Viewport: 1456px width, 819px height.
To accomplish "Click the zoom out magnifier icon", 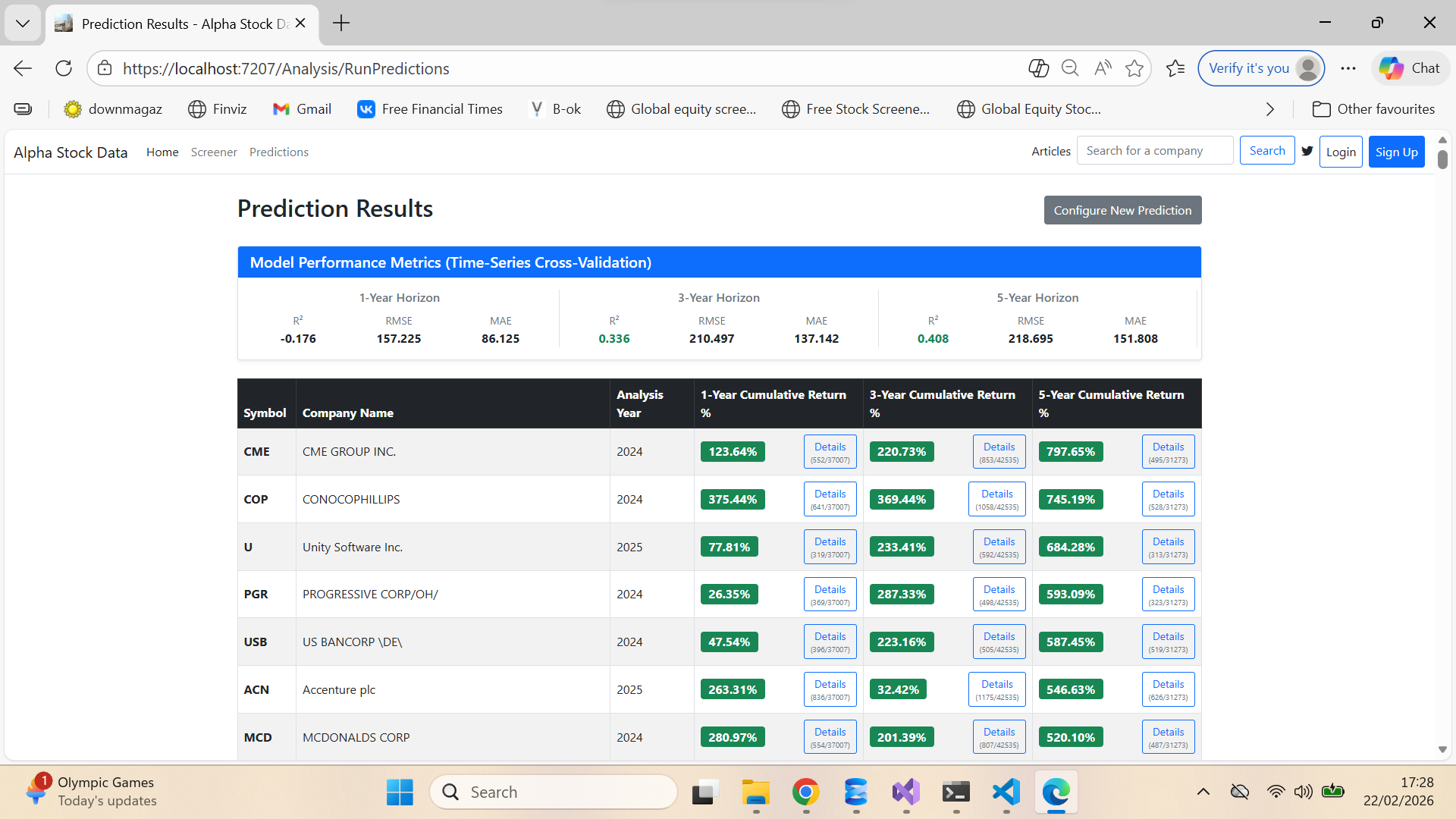I will tap(1070, 68).
